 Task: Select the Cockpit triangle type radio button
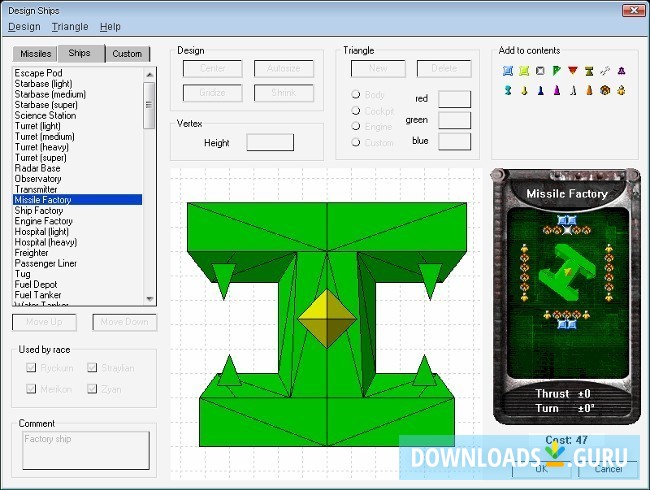click(x=356, y=110)
